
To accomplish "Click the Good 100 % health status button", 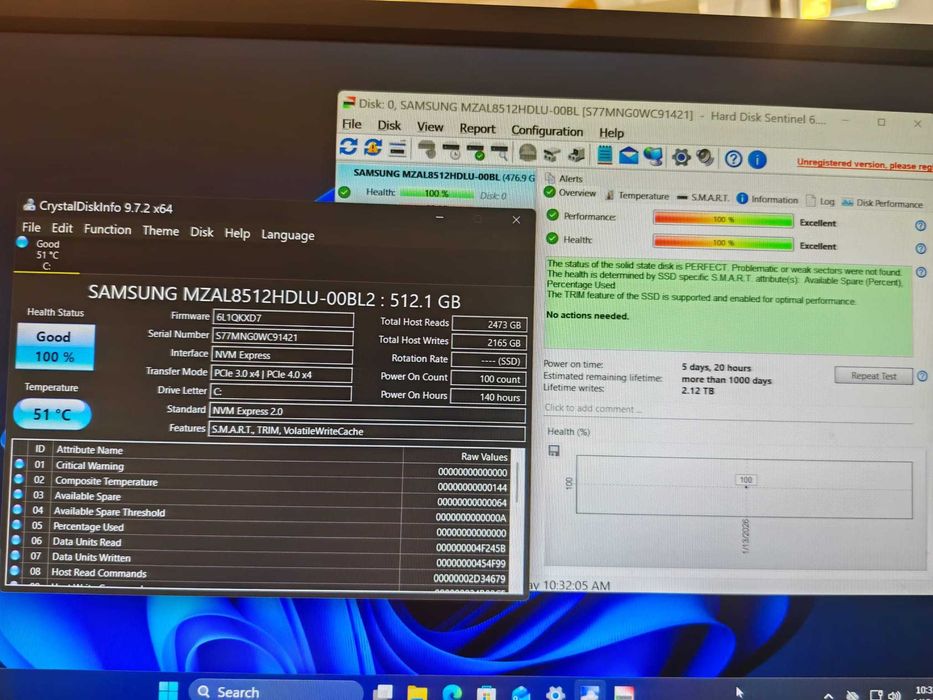I will (55, 346).
